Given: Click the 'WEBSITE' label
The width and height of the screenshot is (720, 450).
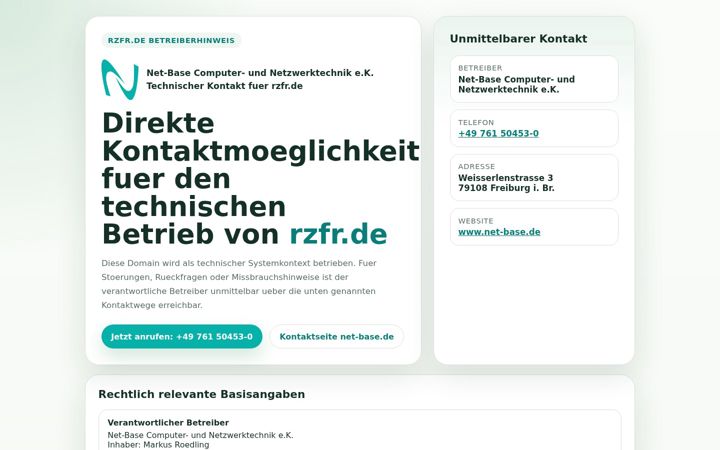Looking at the screenshot, I should (476, 221).
